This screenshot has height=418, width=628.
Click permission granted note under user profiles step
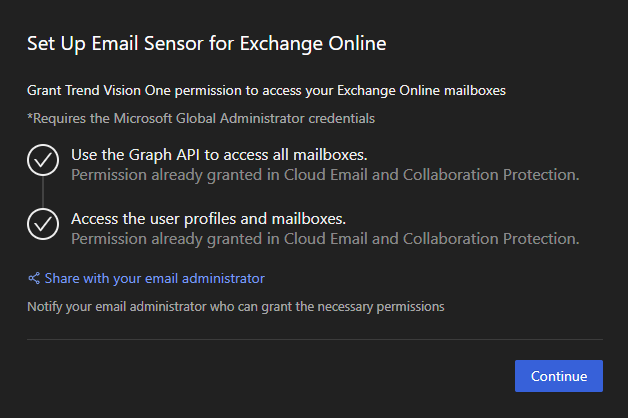[324, 239]
